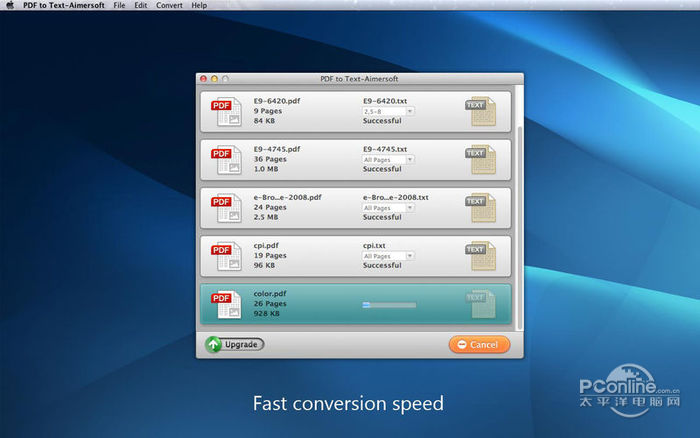Image resolution: width=700 pixels, height=438 pixels.
Task: Click the Successful status under cpi.txt
Action: point(382,266)
